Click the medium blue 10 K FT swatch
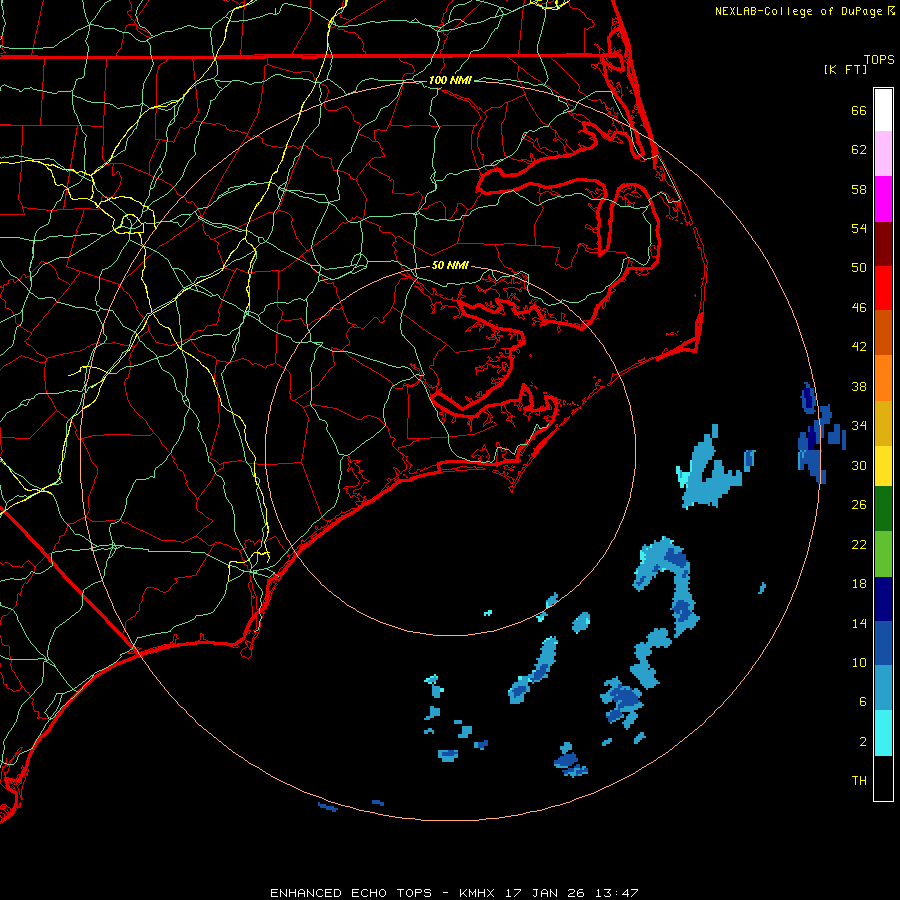The image size is (900, 900). tap(883, 643)
